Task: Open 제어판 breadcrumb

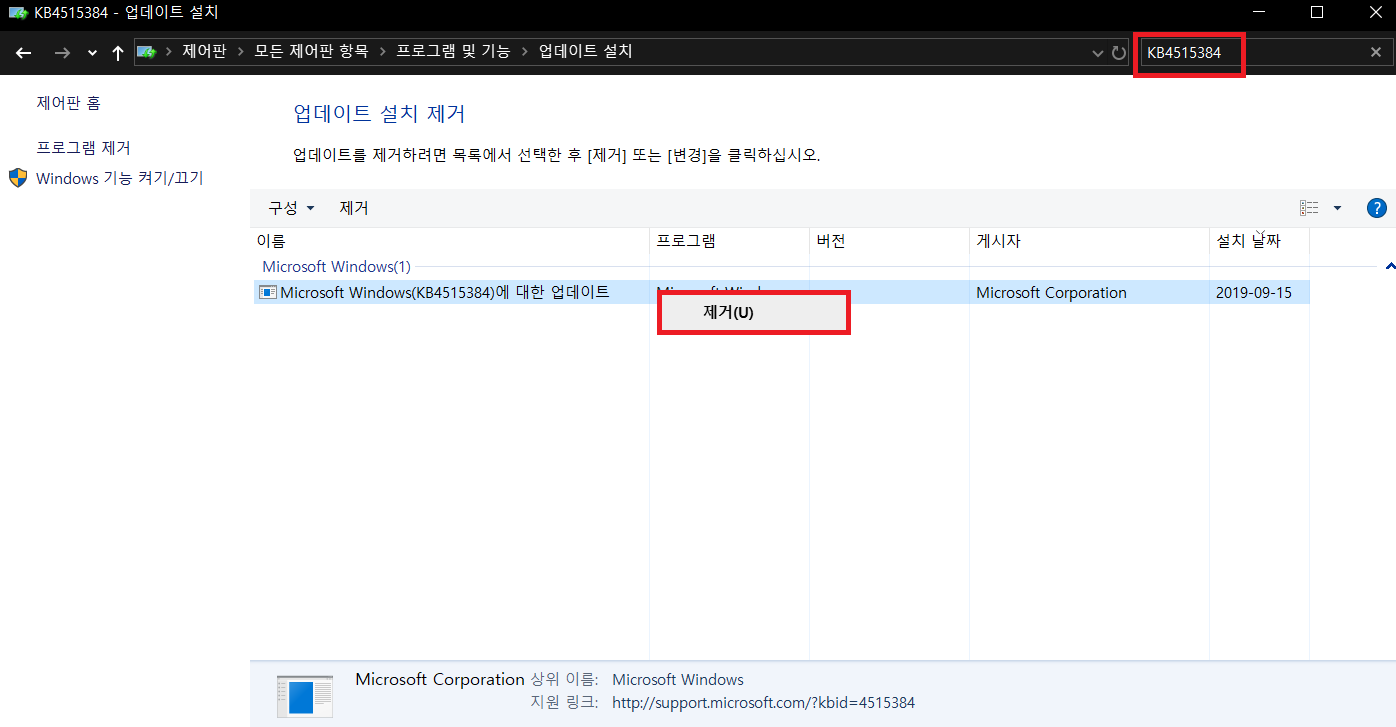Action: (x=204, y=51)
